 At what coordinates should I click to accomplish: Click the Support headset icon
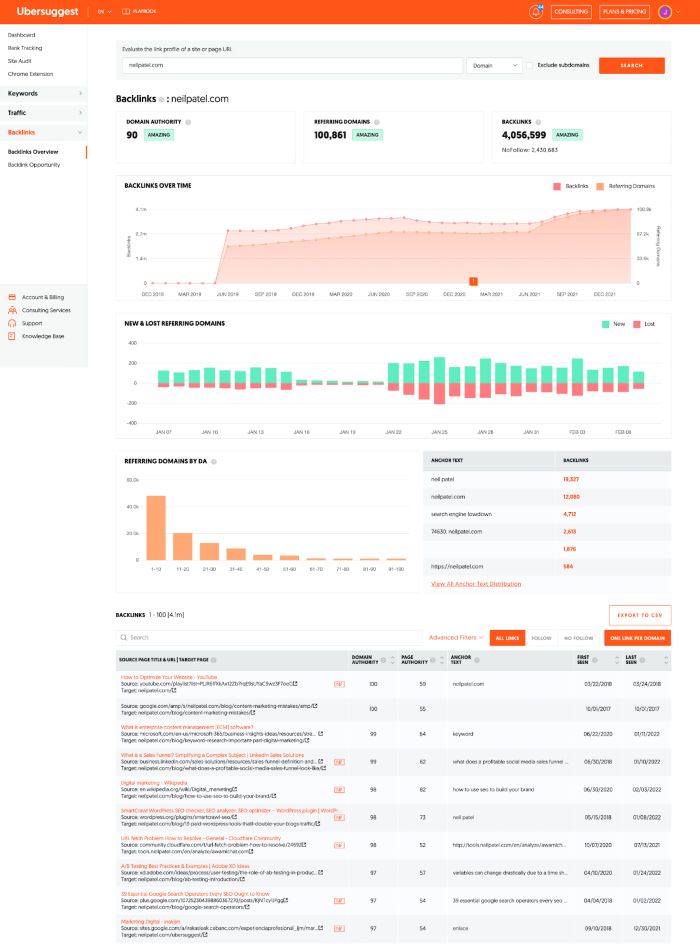pos(12,323)
